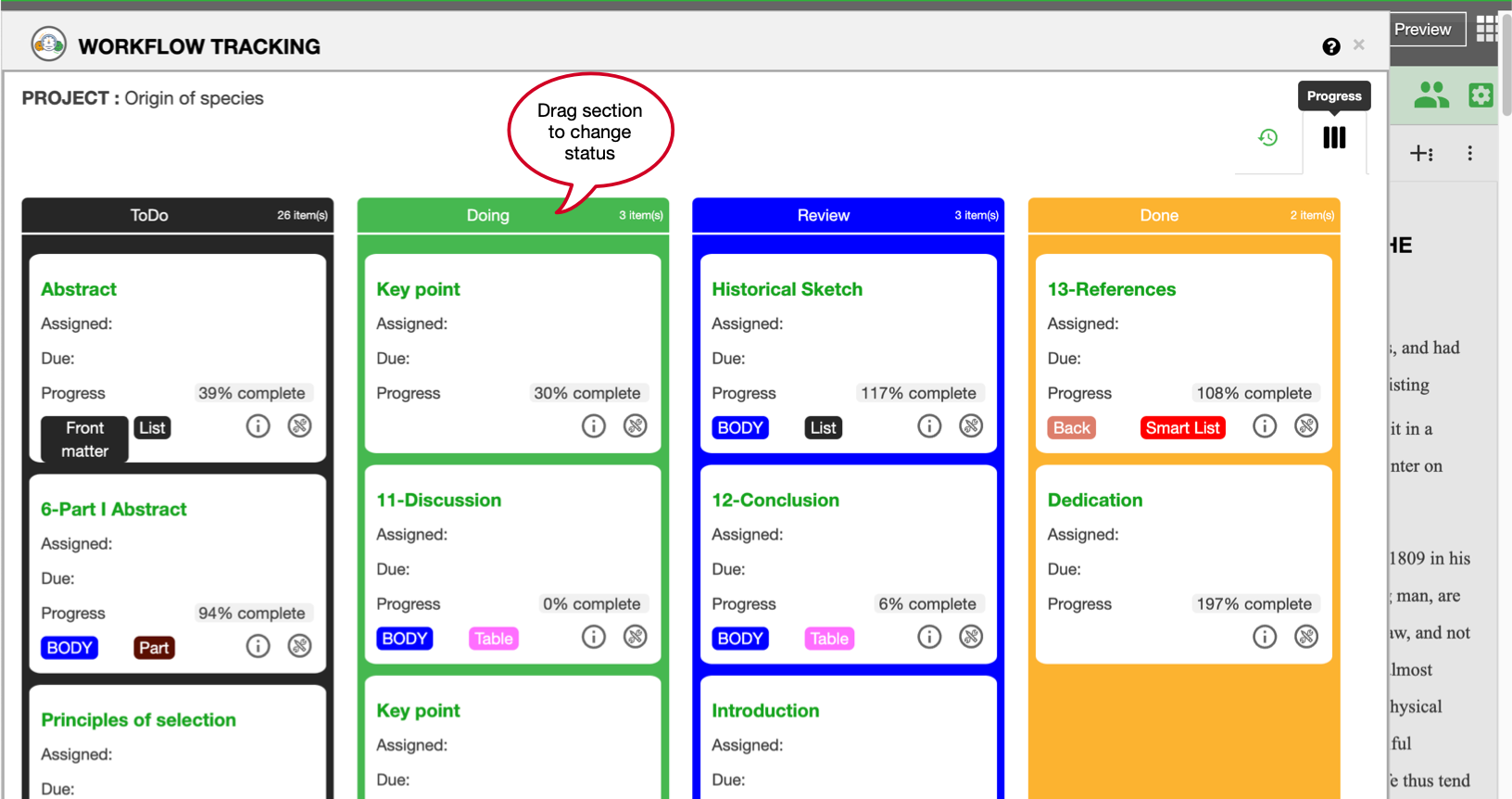Click the add section plus icon
The width and height of the screenshot is (1512, 799).
(1421, 153)
